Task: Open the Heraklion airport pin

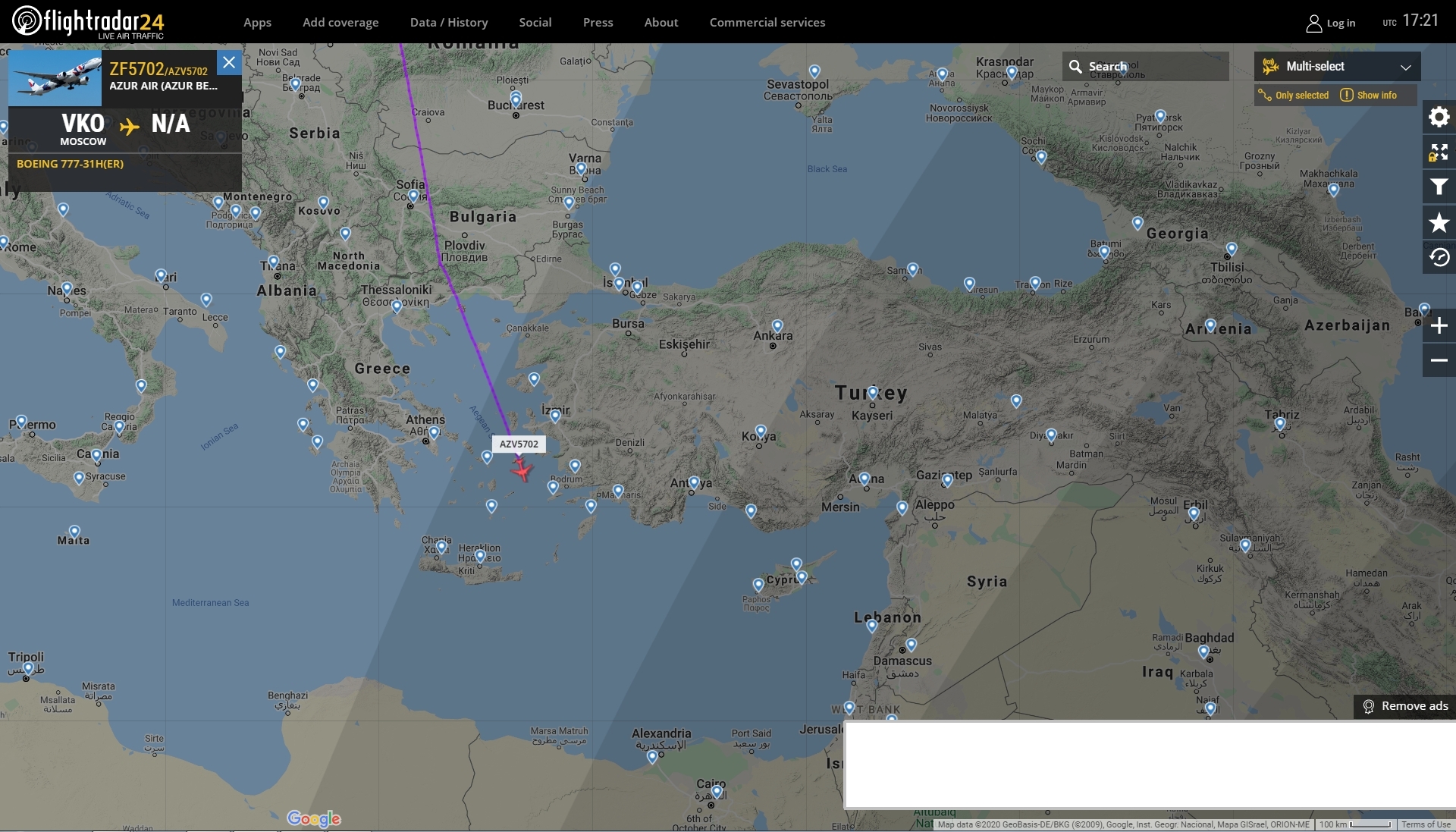Action: point(479,557)
